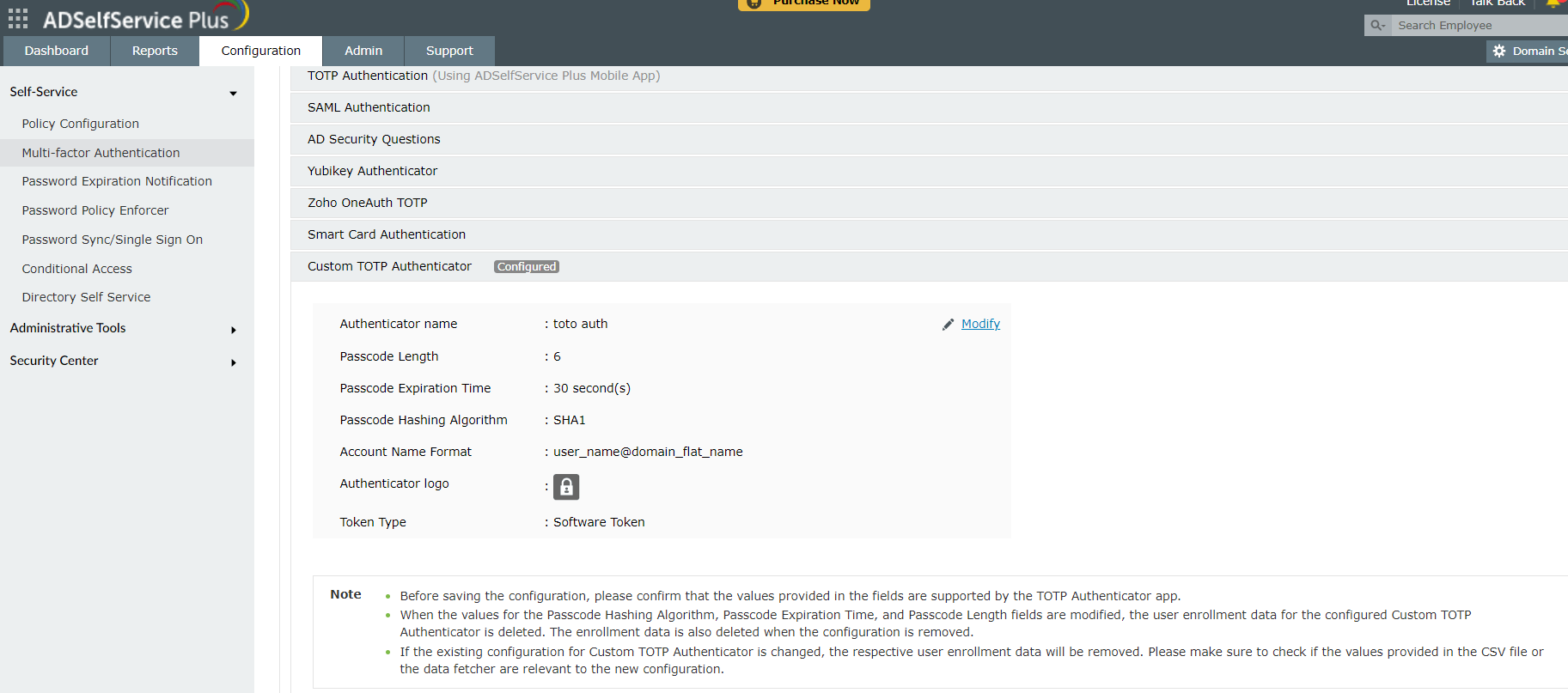Click the Domain Settings gear icon
Viewport: 1568px width, 693px height.
[x=1499, y=52]
